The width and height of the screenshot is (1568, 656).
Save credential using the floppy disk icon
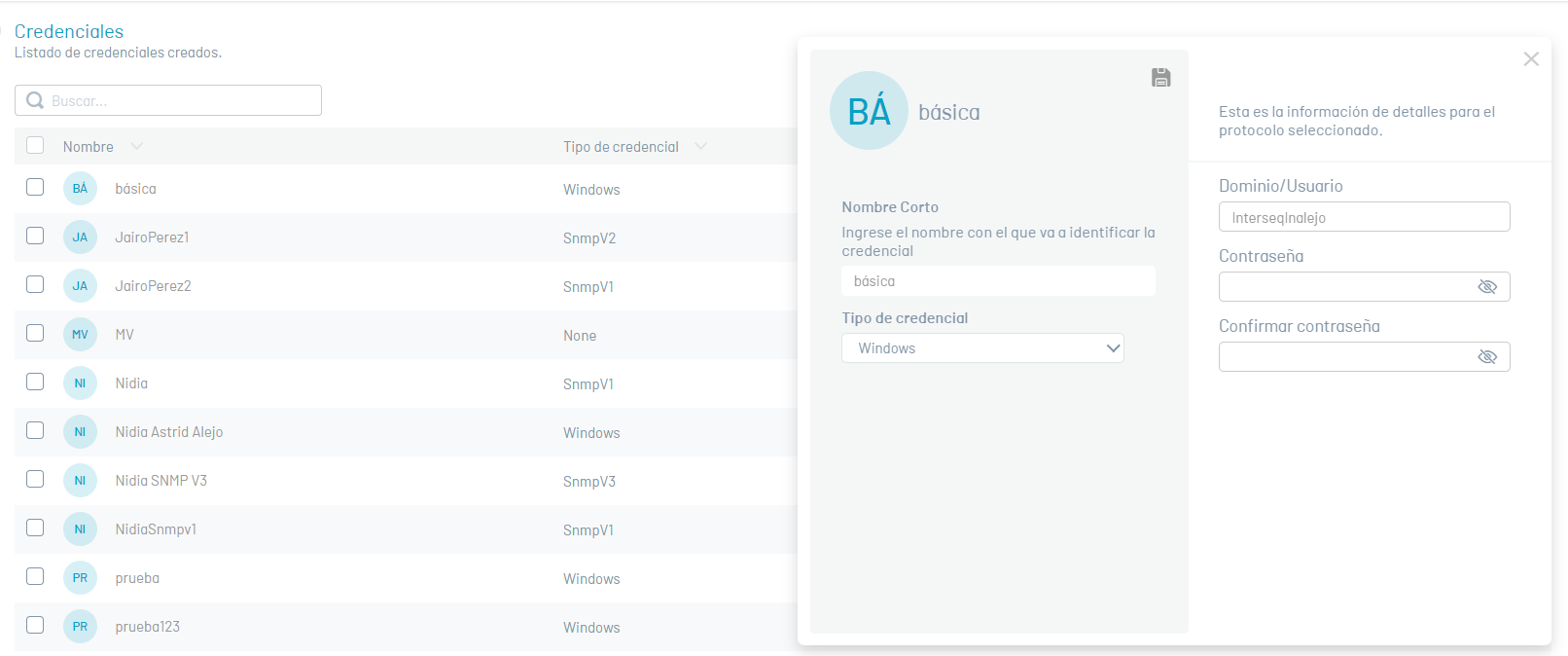(1160, 78)
